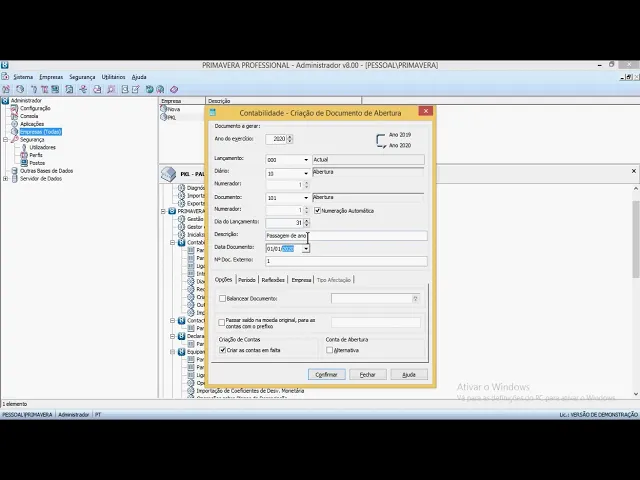Click the blue network arrows toolbar icon
This screenshot has width=640, height=480.
click(x=83, y=89)
